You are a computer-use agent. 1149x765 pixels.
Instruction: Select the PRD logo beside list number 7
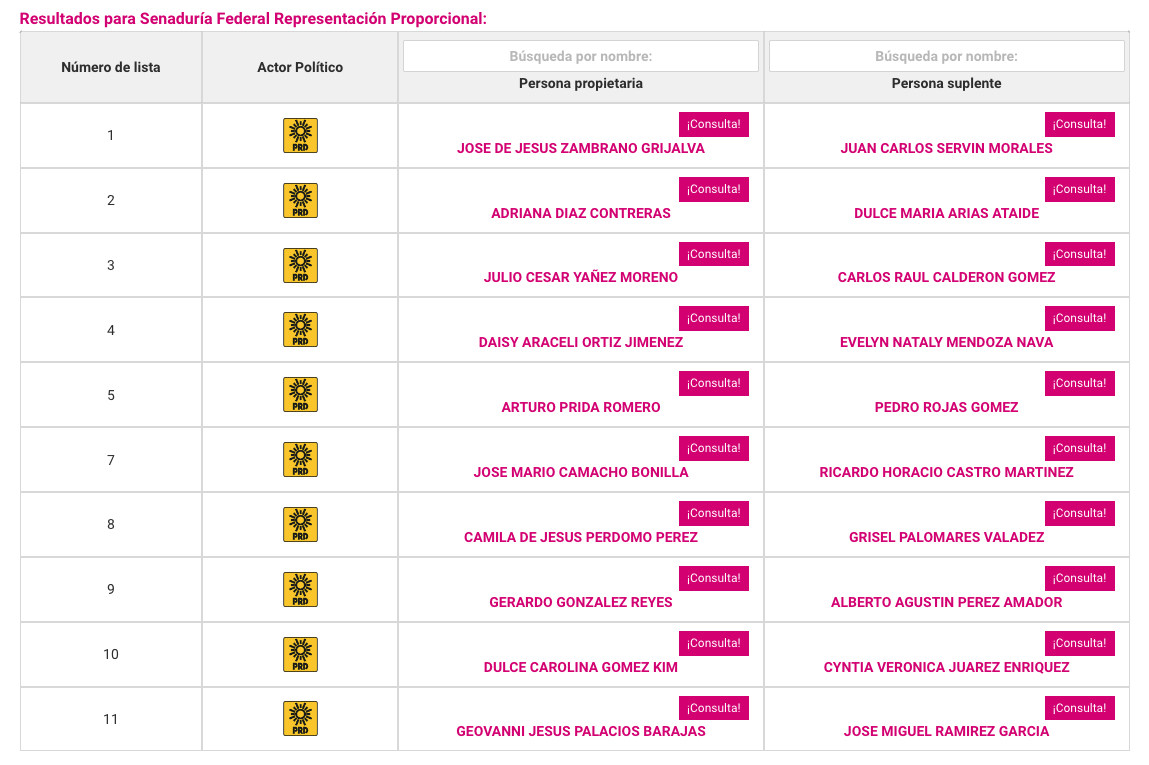coord(300,459)
